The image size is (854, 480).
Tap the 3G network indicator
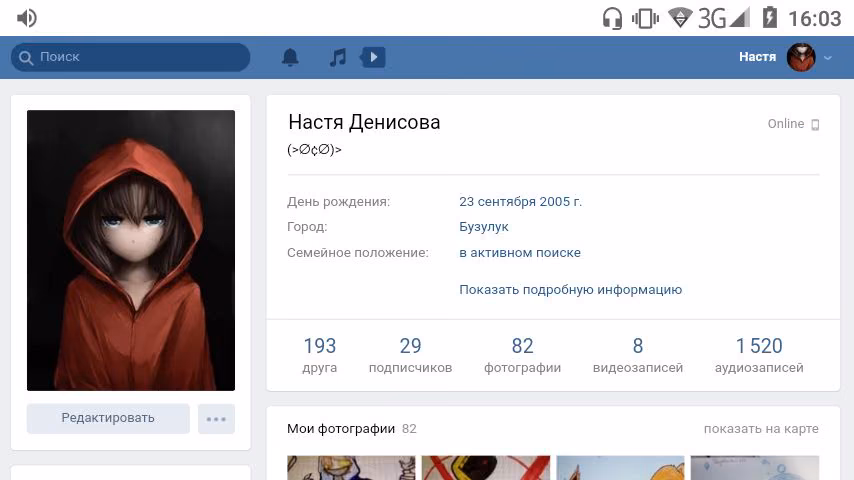point(712,19)
